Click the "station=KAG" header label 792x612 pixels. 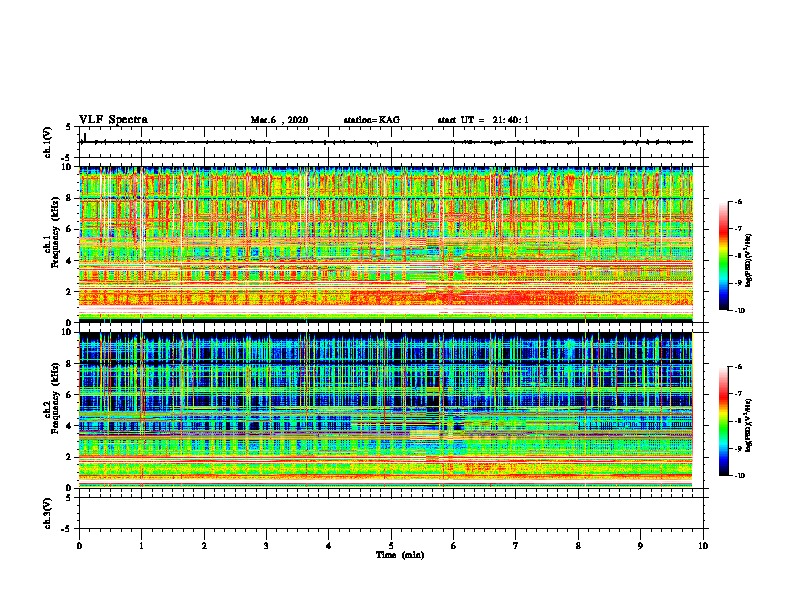point(371,120)
